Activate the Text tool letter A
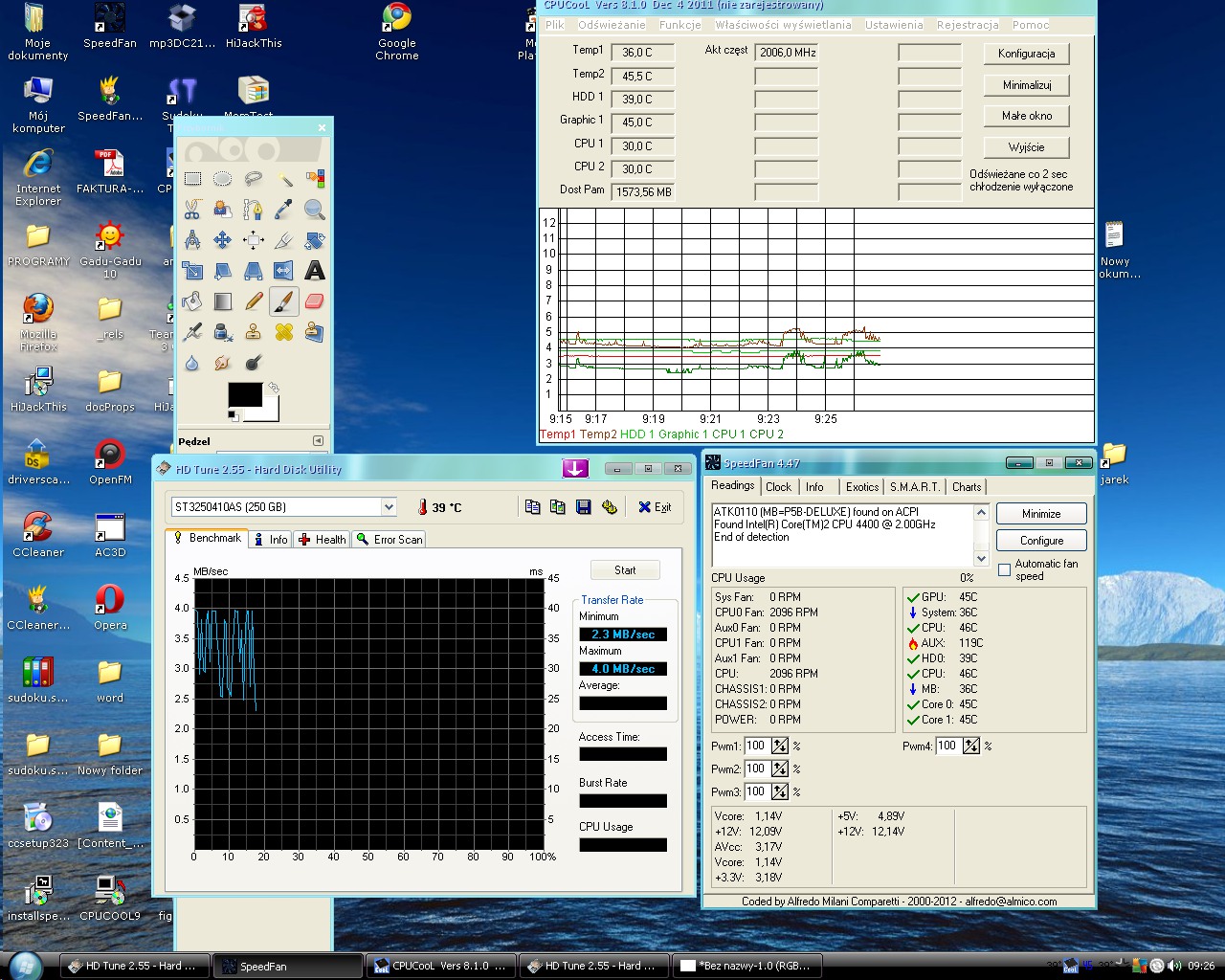1225x980 pixels. (315, 271)
